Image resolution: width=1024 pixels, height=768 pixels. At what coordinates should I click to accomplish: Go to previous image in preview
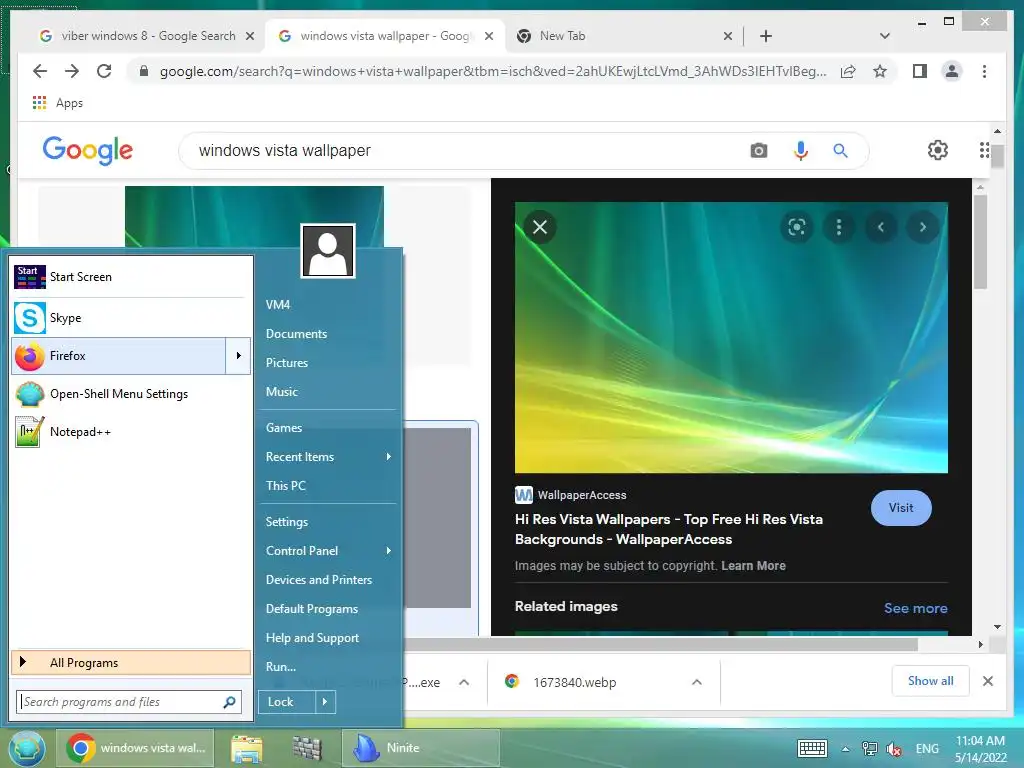point(881,227)
